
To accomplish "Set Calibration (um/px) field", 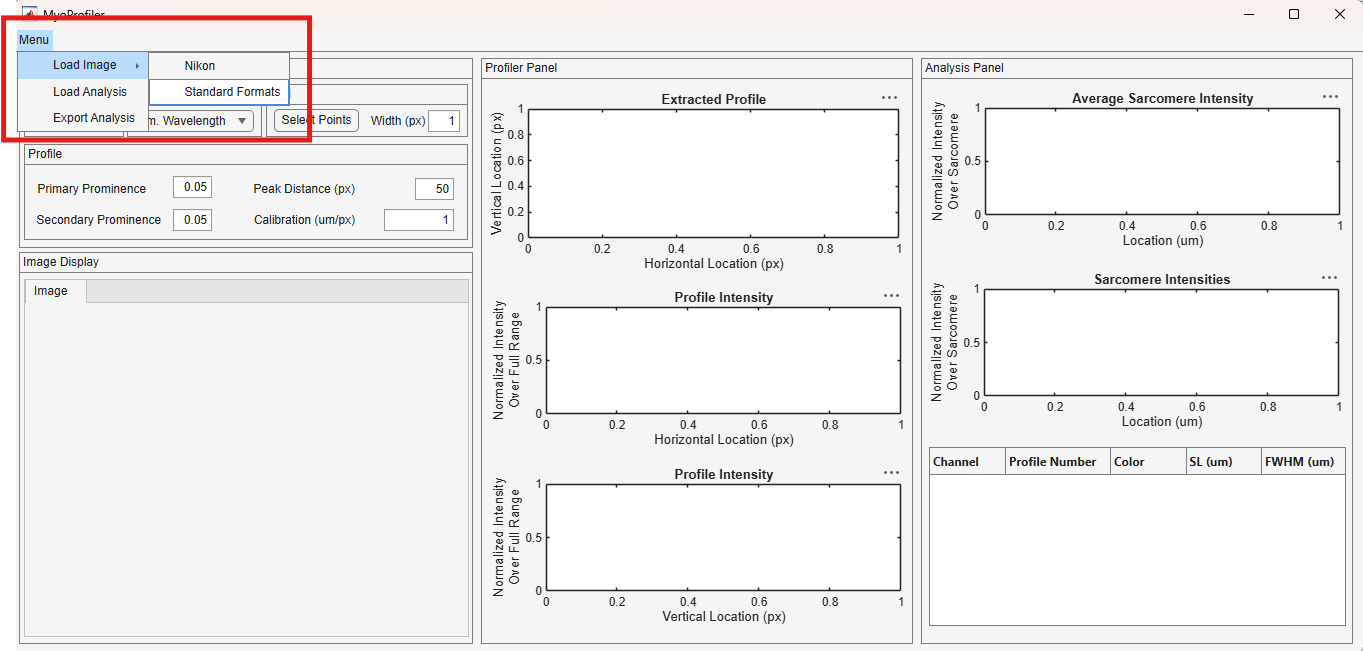I will [419, 220].
